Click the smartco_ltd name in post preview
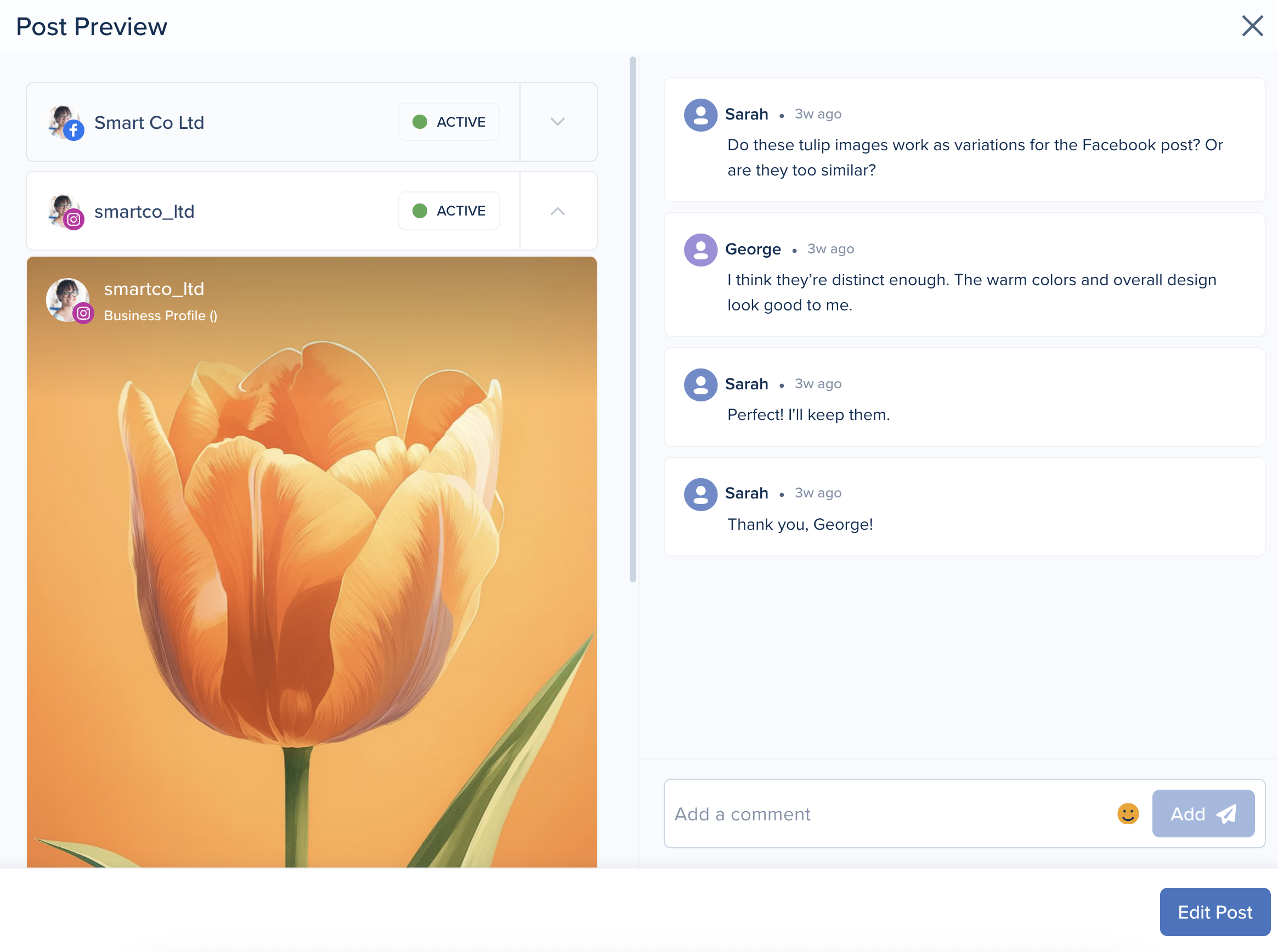The height and width of the screenshot is (952, 1278). click(x=154, y=288)
